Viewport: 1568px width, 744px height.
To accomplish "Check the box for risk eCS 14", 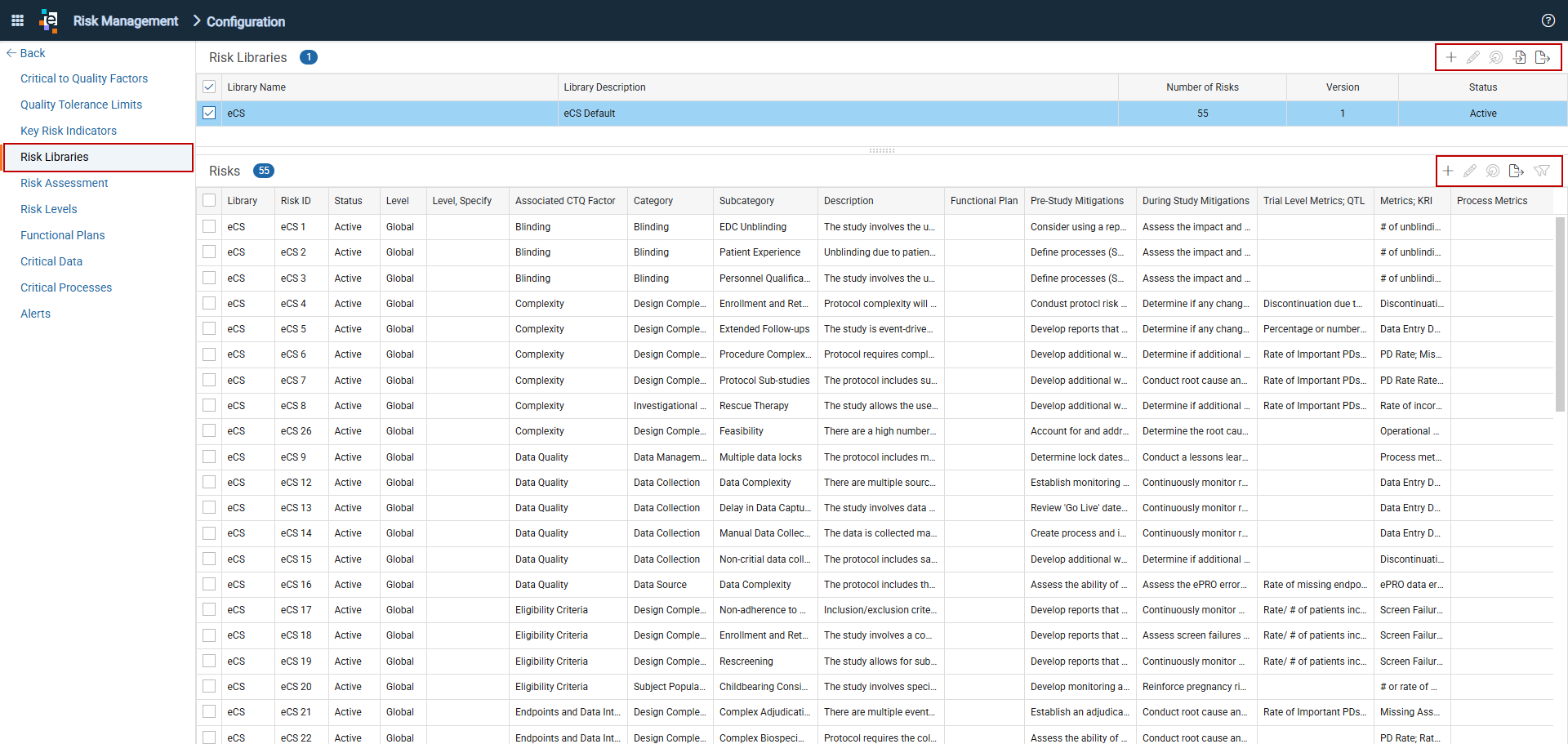I will click(x=209, y=532).
